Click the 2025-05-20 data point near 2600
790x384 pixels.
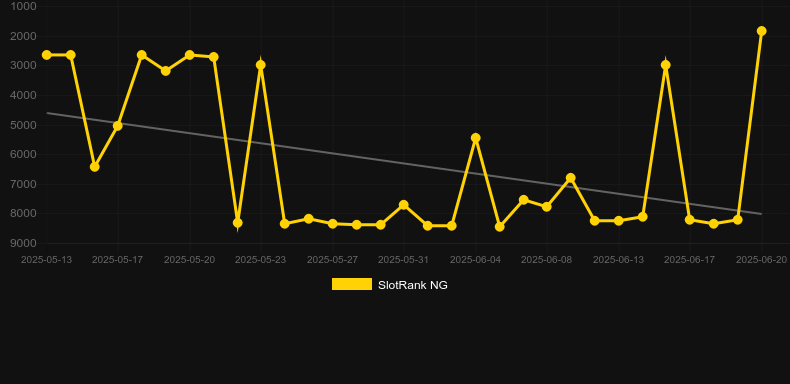pos(189,55)
